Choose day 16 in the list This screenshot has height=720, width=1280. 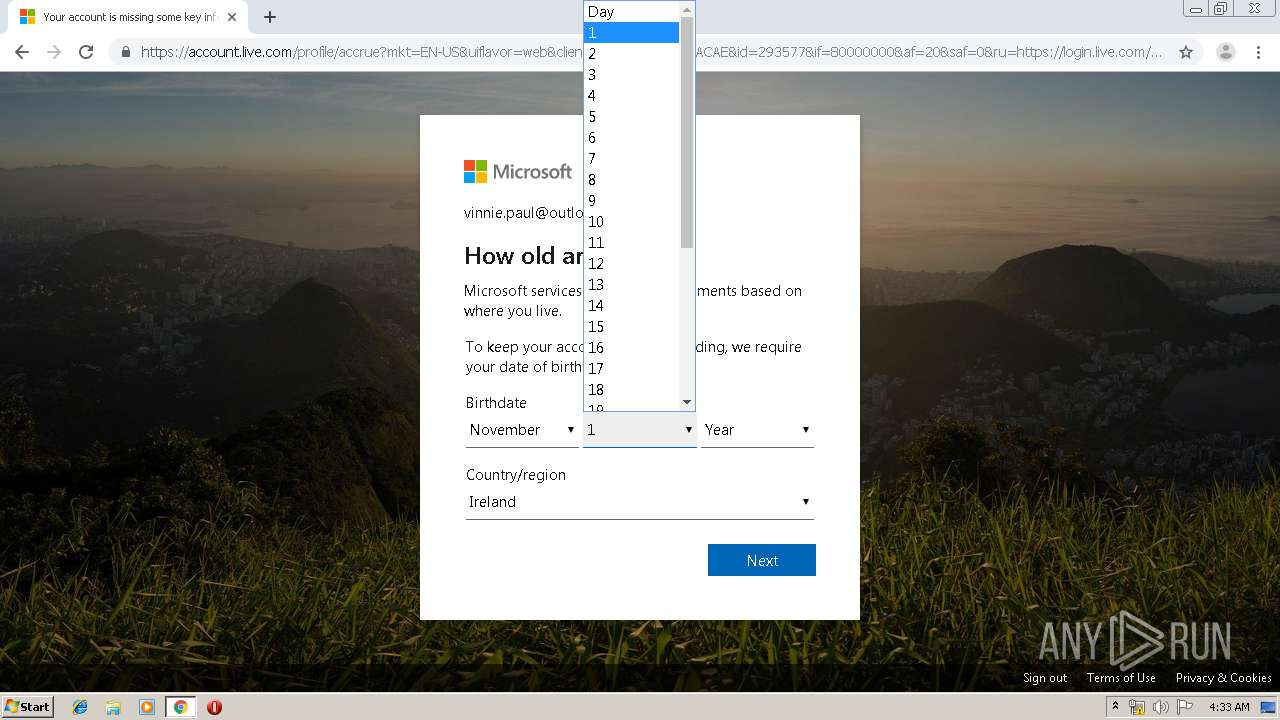631,348
